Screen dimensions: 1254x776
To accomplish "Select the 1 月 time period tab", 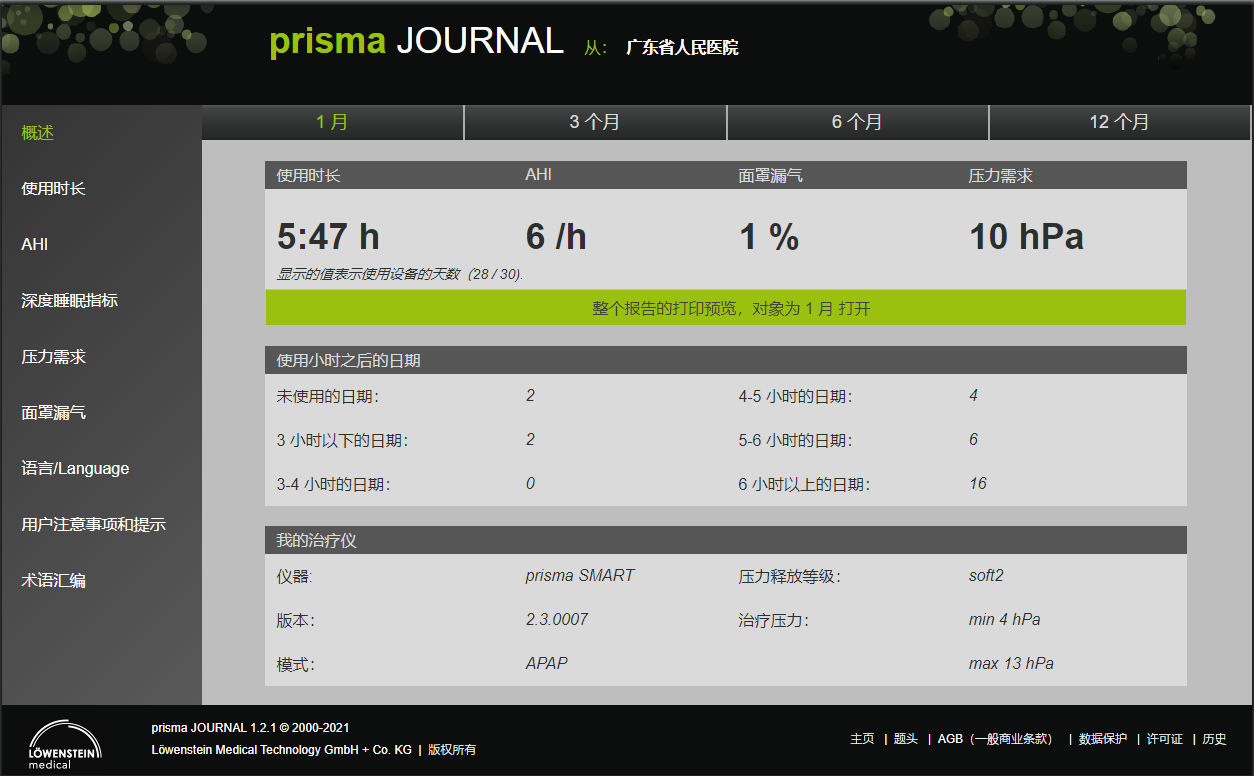I will (332, 122).
